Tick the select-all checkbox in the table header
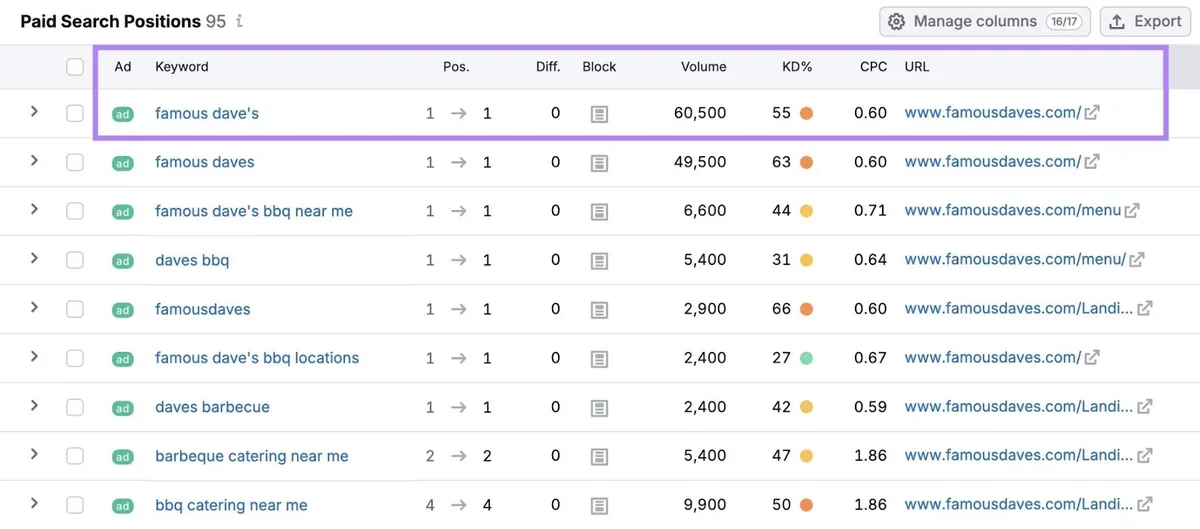Viewport: 1200px width, 529px height. [x=75, y=67]
